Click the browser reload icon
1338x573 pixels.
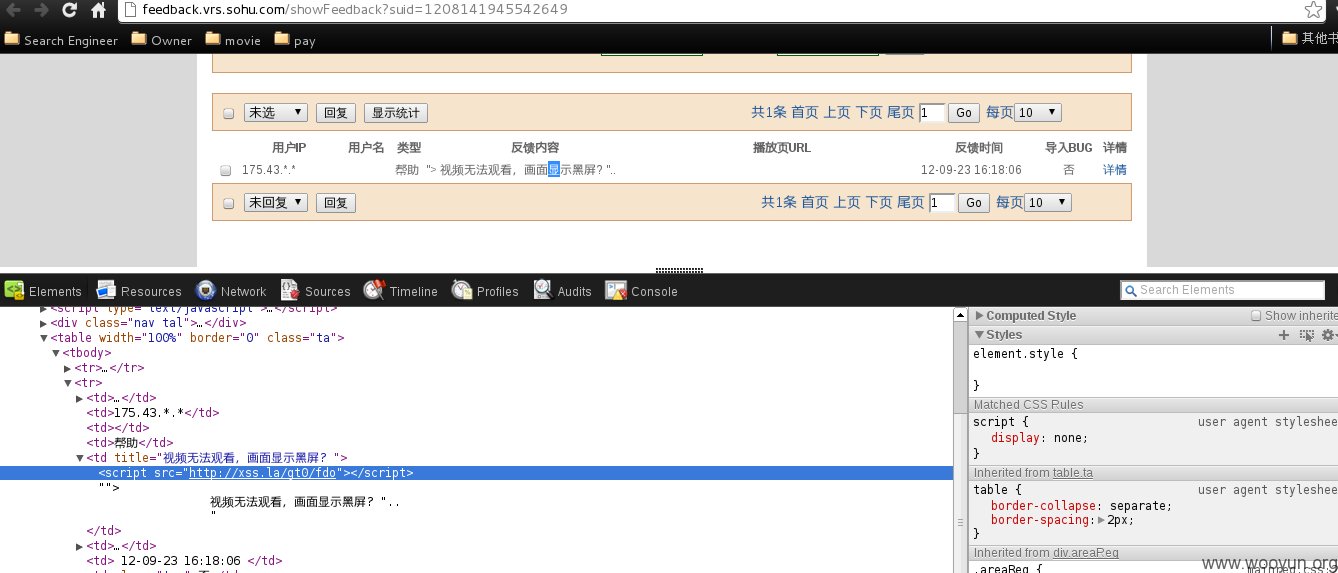[x=69, y=10]
